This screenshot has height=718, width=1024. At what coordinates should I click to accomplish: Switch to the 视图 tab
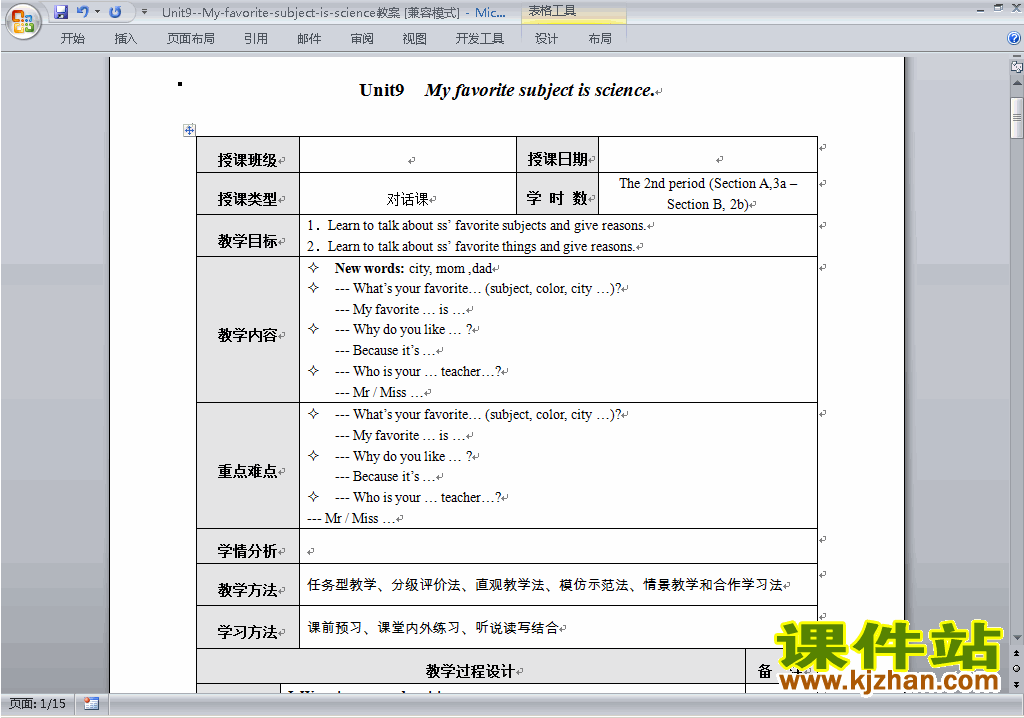(415, 39)
